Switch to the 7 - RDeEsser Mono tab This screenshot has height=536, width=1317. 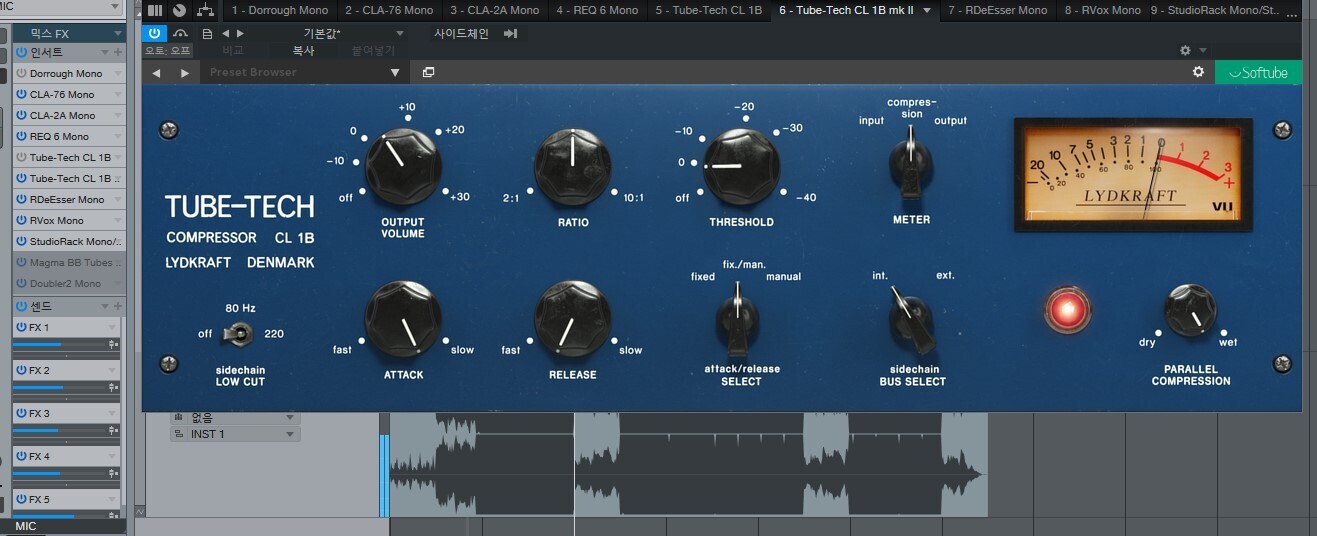(x=996, y=10)
